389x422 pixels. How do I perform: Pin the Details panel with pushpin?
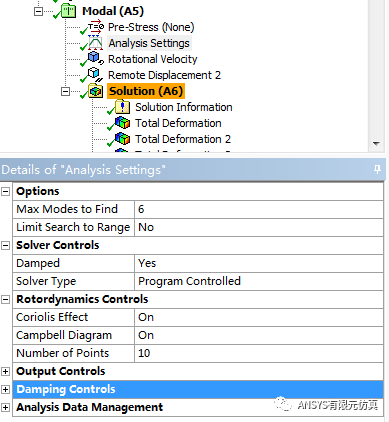coord(377,170)
